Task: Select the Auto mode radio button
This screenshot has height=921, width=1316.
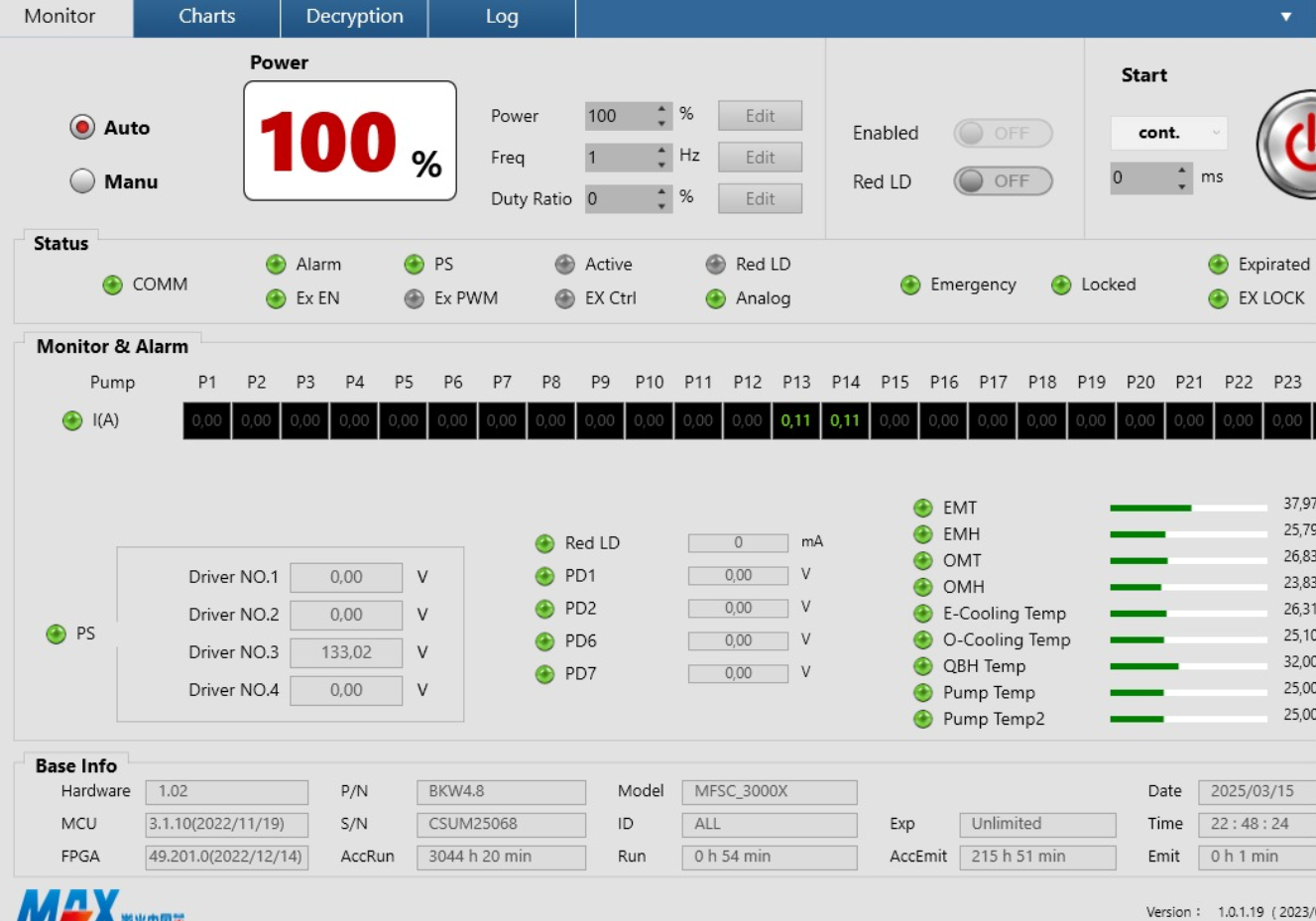Action: coord(82,127)
